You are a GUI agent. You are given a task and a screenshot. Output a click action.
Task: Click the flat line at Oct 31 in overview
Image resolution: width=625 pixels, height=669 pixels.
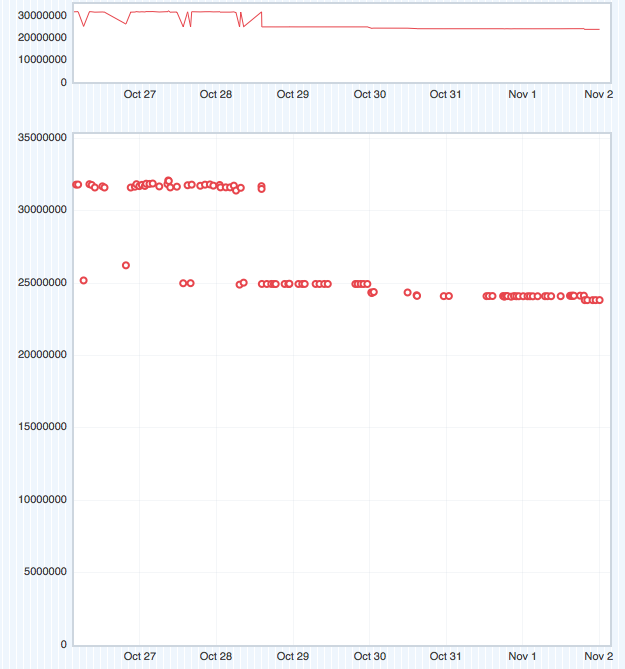(446, 28)
